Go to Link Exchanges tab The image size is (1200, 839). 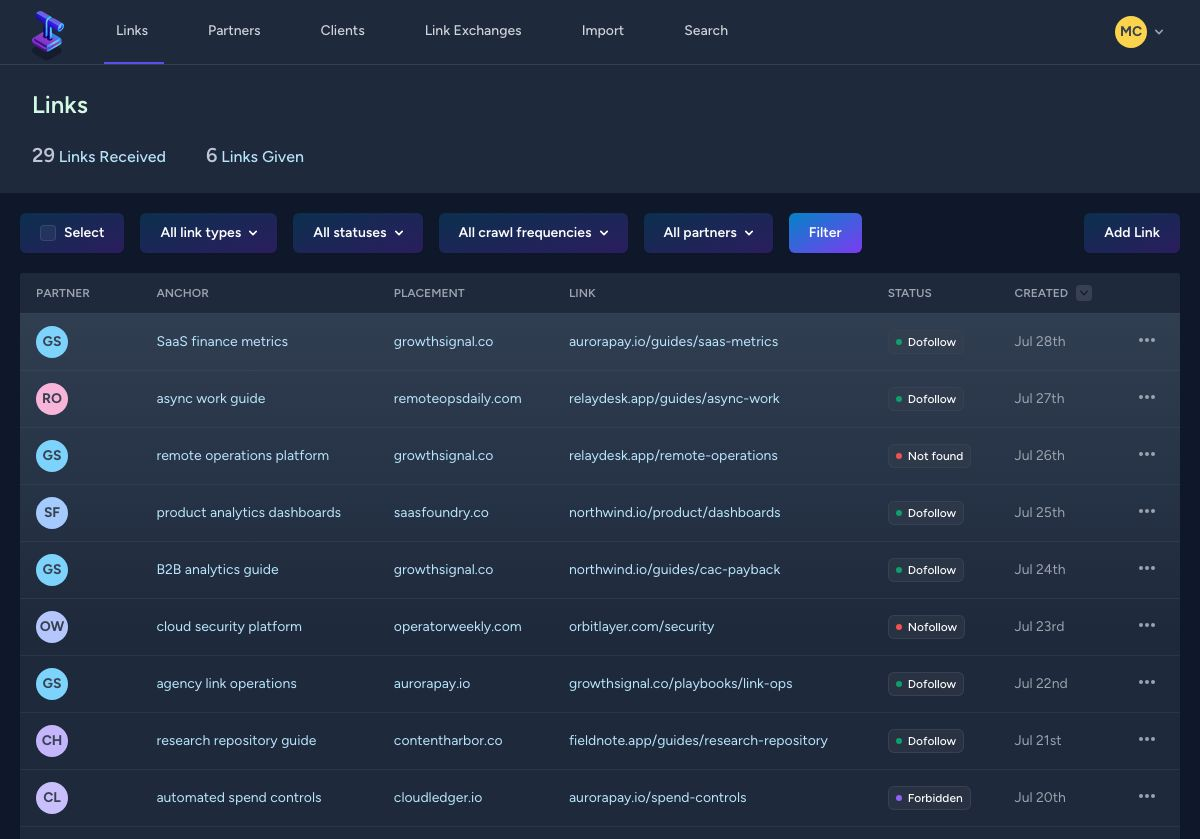coord(473,31)
